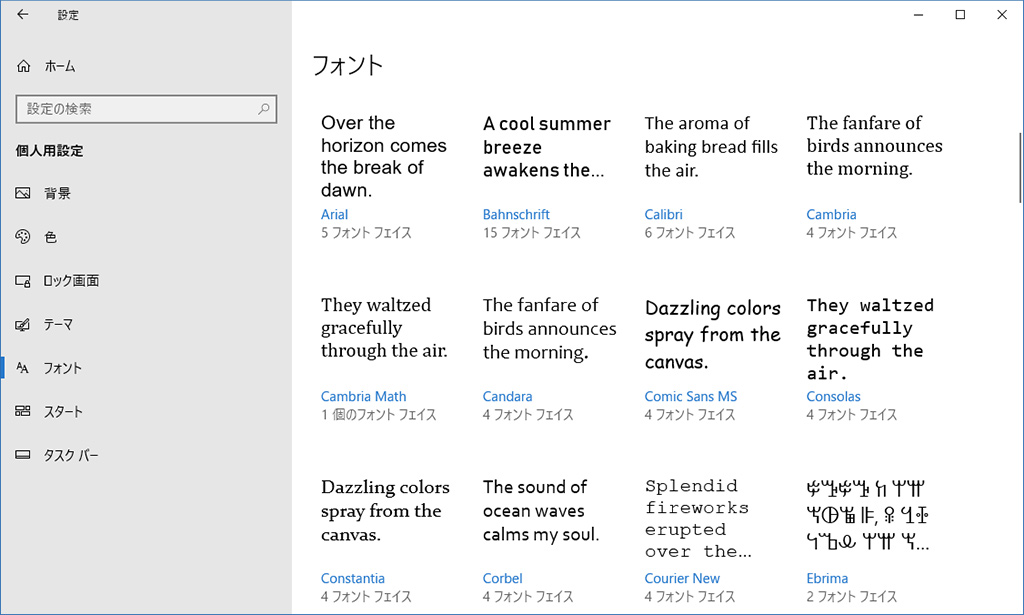
Task: Open the Taskbar settings icon
Action: coord(24,456)
